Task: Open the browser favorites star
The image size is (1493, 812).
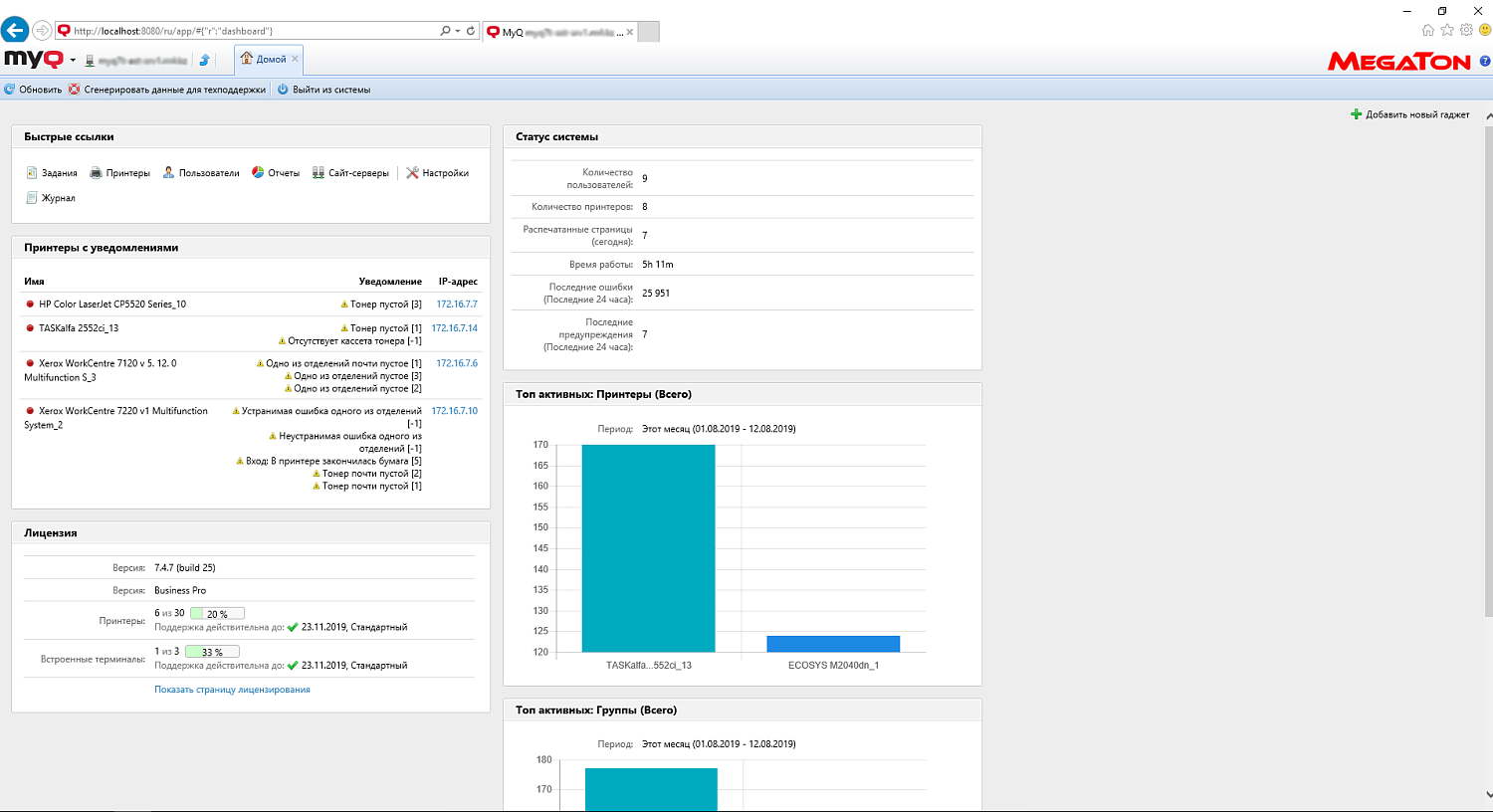Action: tap(1447, 30)
